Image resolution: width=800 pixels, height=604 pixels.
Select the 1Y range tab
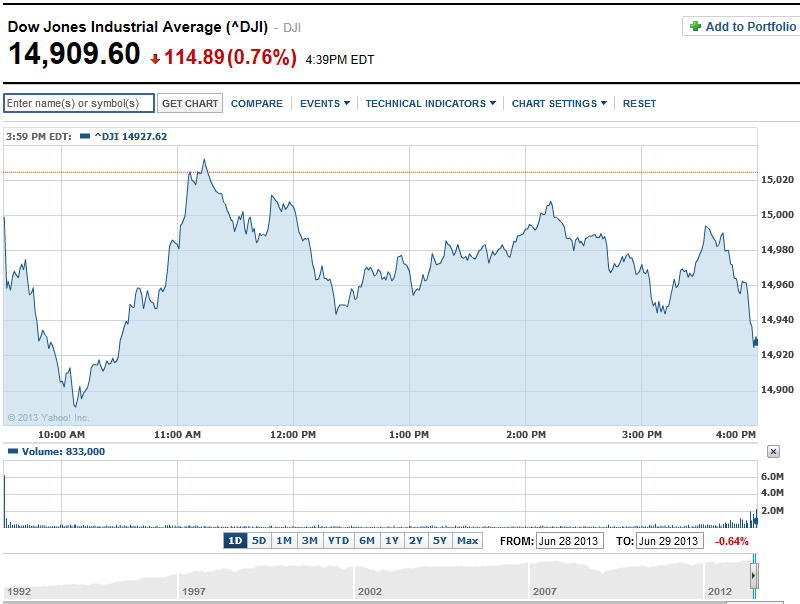392,541
